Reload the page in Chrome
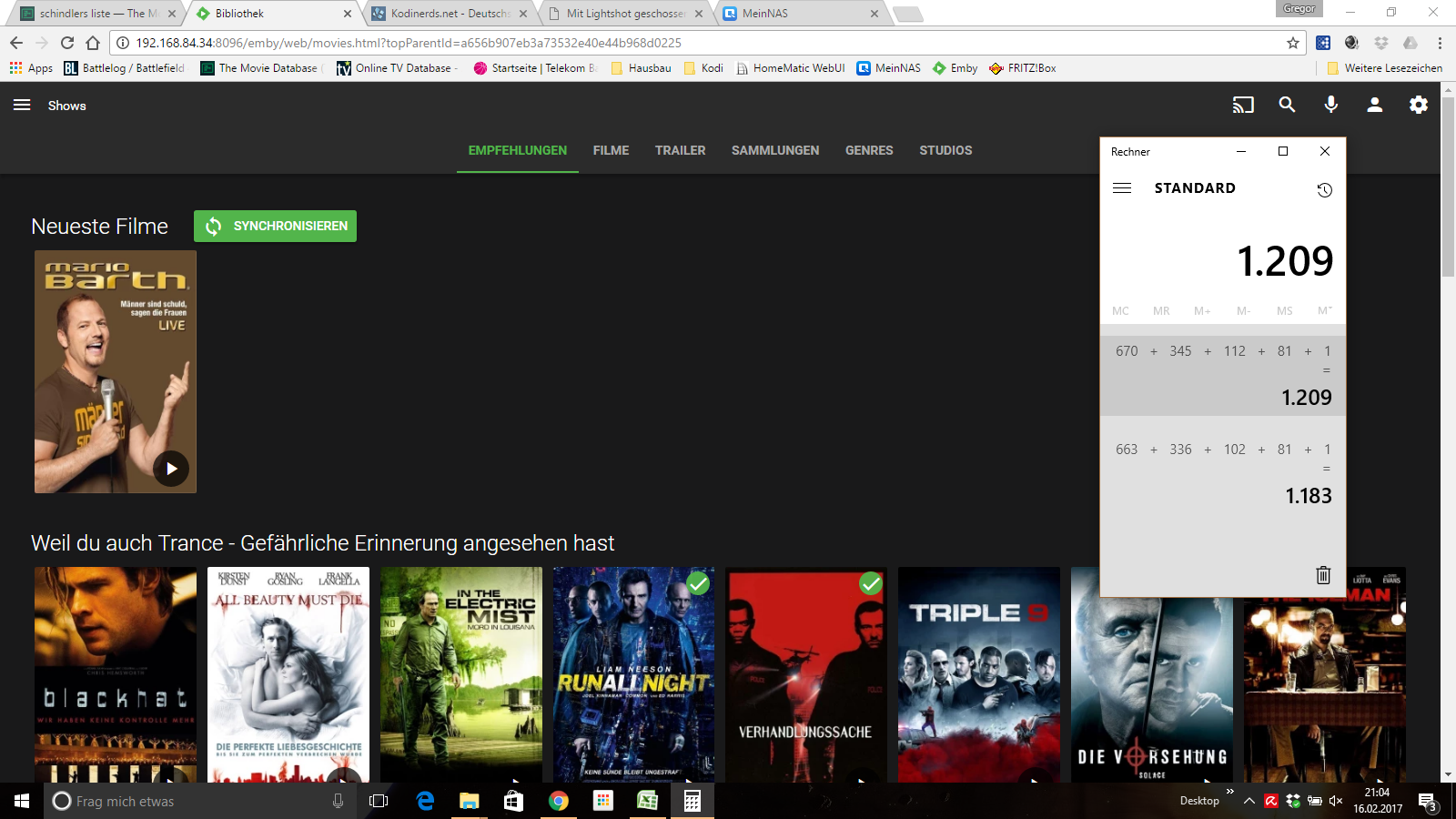The height and width of the screenshot is (819, 1456). pos(67,43)
